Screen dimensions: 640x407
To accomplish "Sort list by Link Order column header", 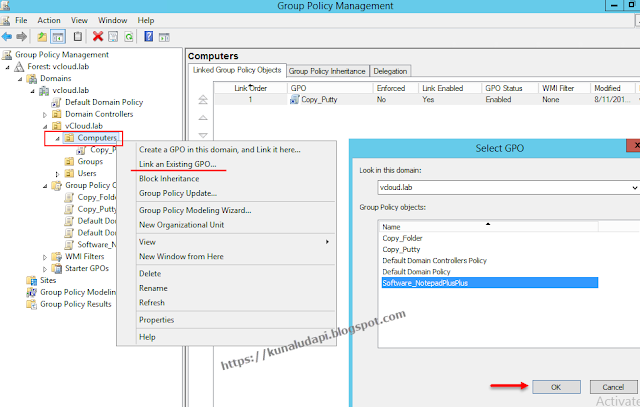I will (x=251, y=88).
